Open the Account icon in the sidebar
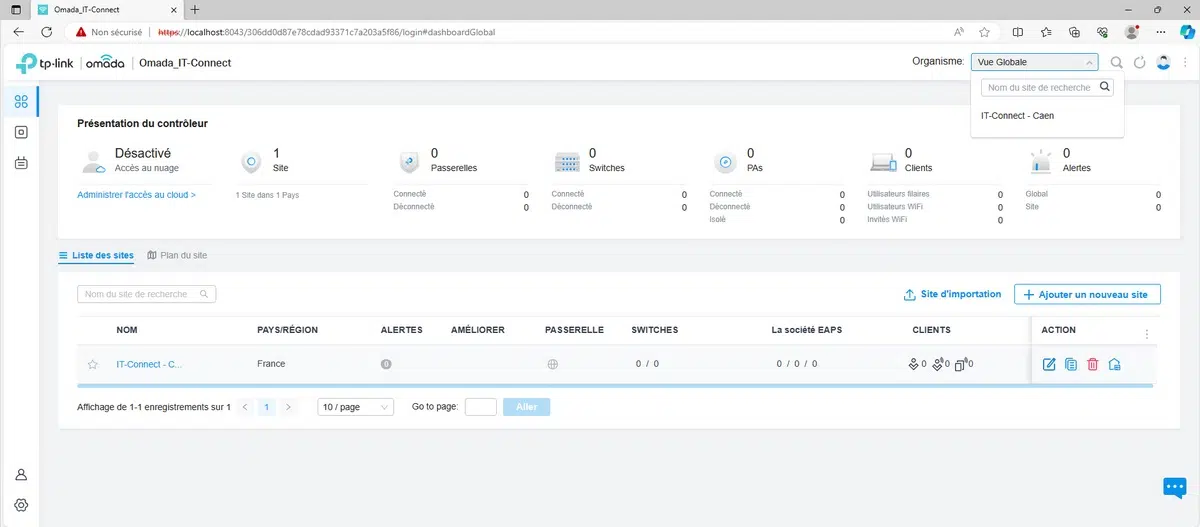Image resolution: width=1200 pixels, height=527 pixels. 21,474
